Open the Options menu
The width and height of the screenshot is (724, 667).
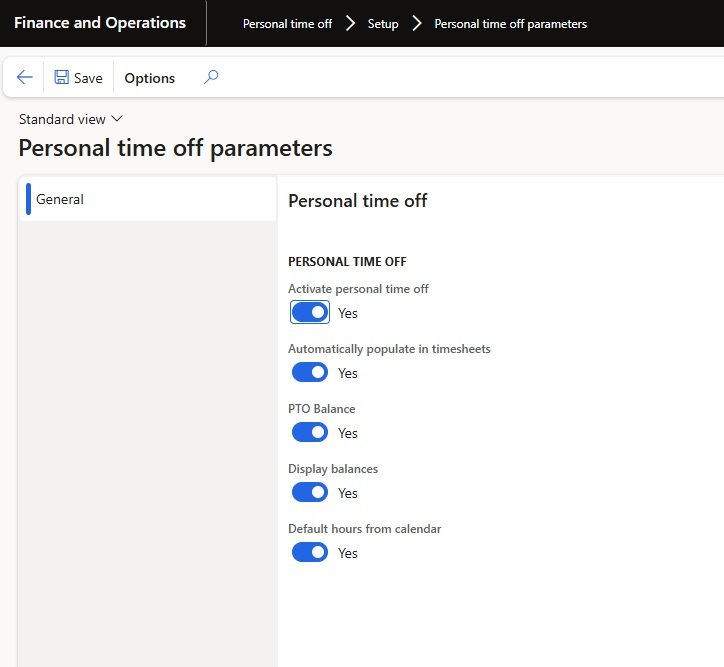pyautogui.click(x=149, y=78)
